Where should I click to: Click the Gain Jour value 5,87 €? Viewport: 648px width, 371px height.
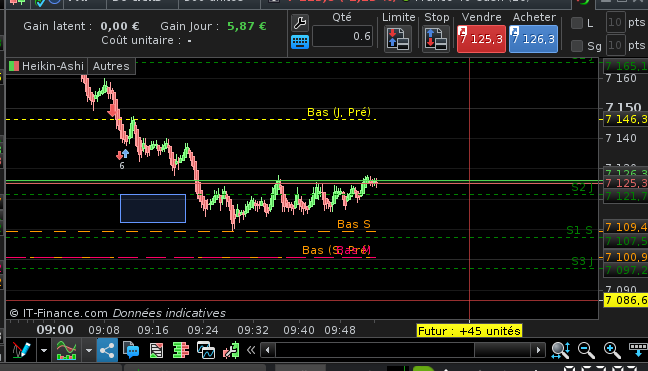(247, 26)
